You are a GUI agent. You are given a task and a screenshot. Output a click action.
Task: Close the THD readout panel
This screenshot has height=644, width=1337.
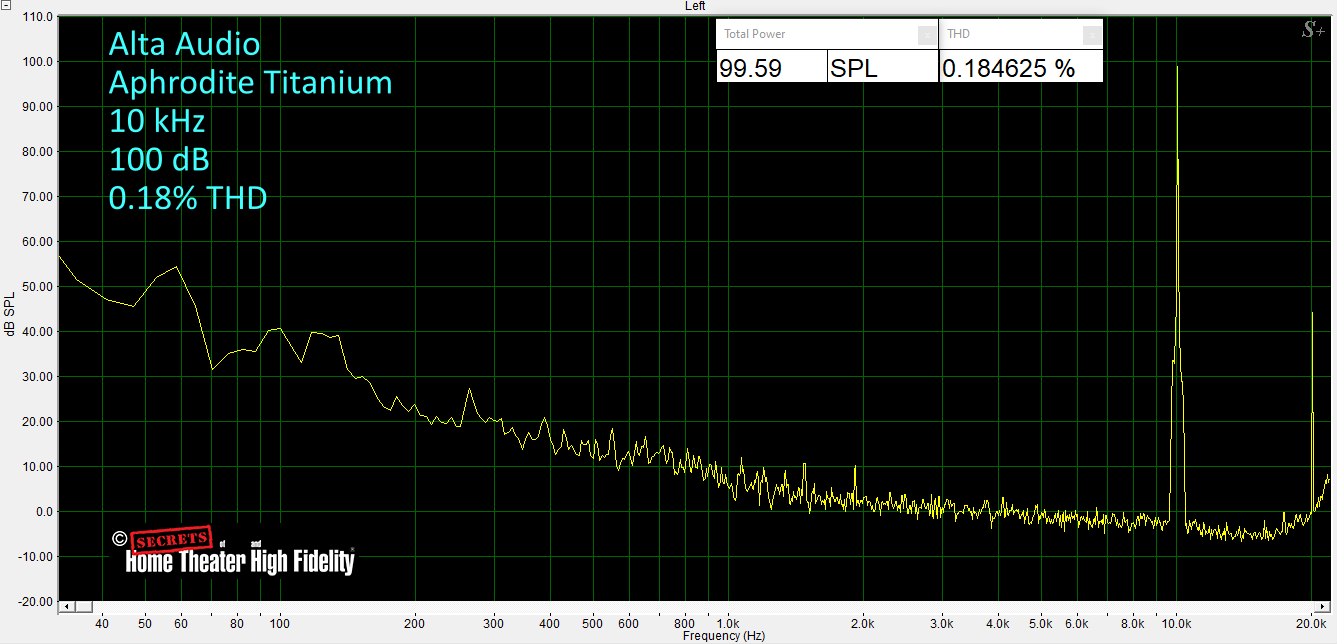(x=1092, y=35)
